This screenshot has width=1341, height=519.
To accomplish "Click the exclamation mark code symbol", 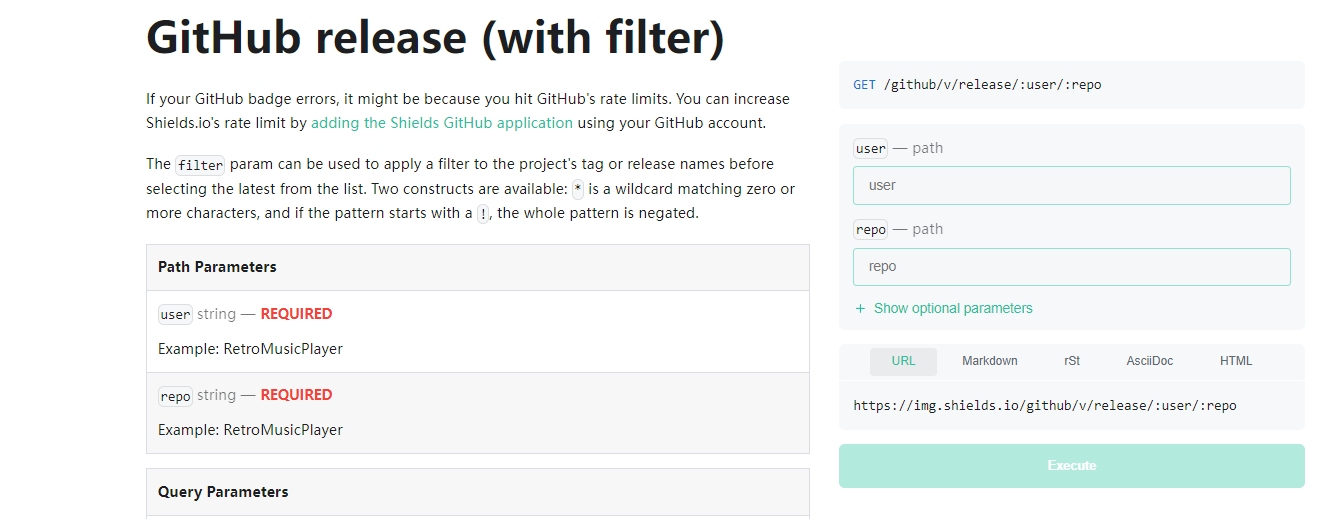I will [483, 214].
